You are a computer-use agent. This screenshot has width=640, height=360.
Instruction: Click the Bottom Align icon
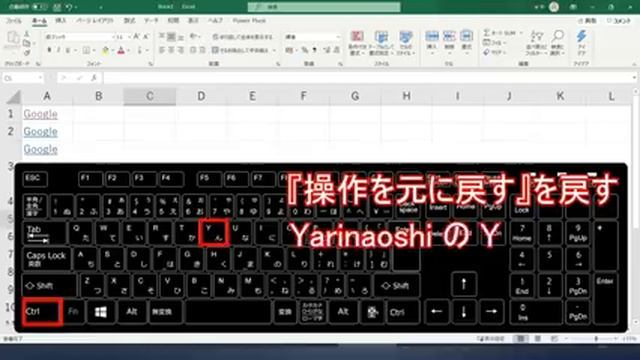click(180, 37)
